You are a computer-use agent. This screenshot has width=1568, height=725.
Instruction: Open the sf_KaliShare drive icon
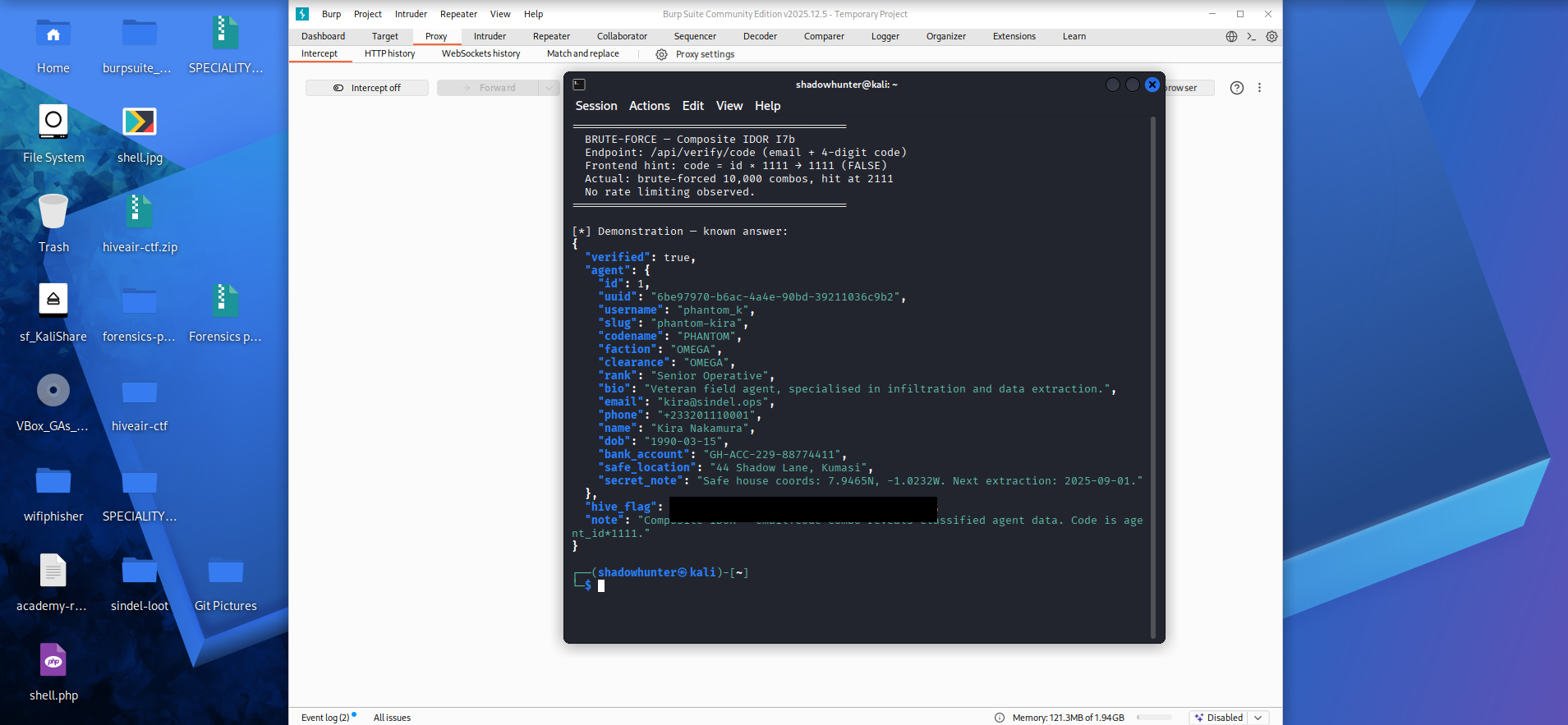click(53, 301)
